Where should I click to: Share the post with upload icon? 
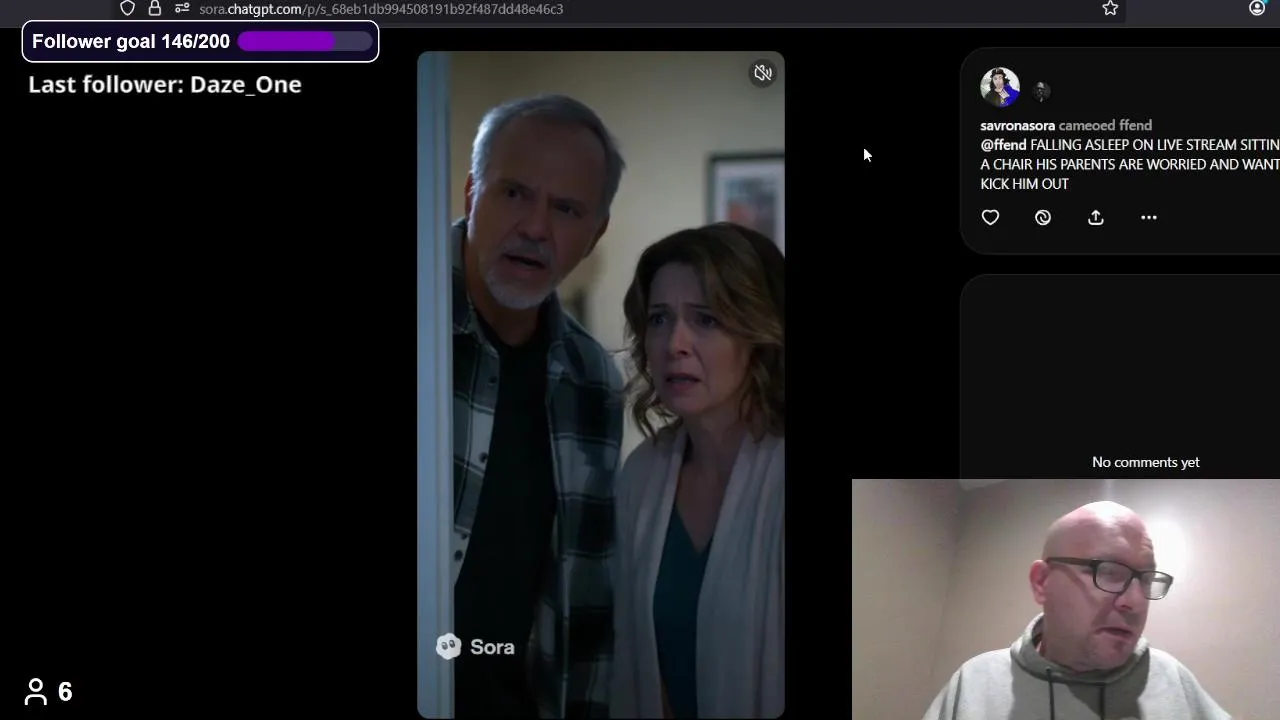[x=1096, y=217]
